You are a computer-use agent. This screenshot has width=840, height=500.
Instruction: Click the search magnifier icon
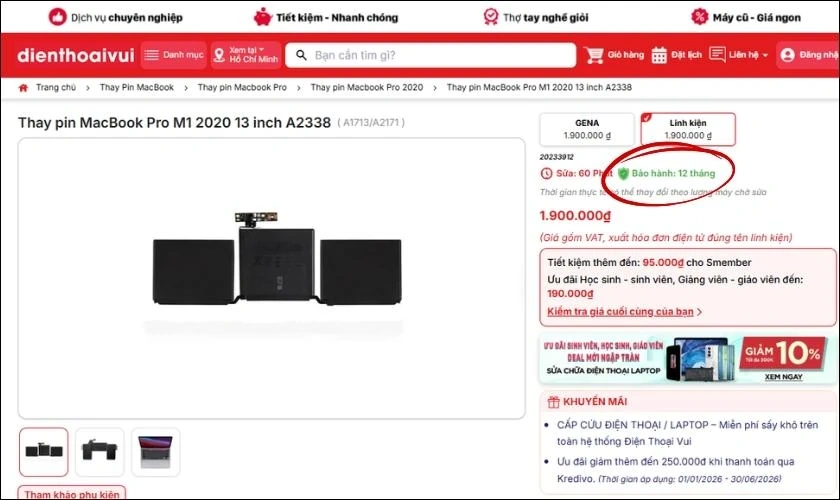(x=302, y=55)
